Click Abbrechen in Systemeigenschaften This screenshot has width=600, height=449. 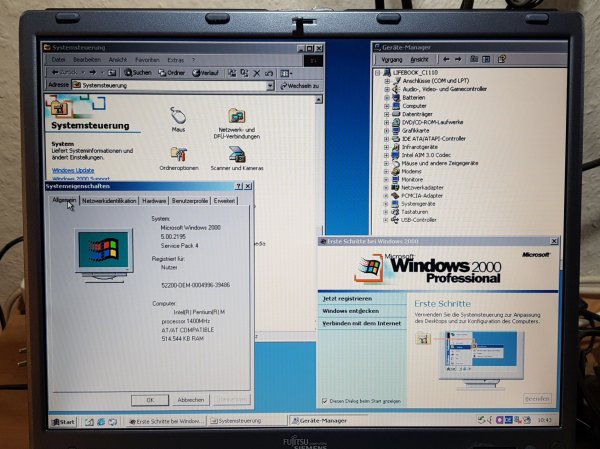191,400
